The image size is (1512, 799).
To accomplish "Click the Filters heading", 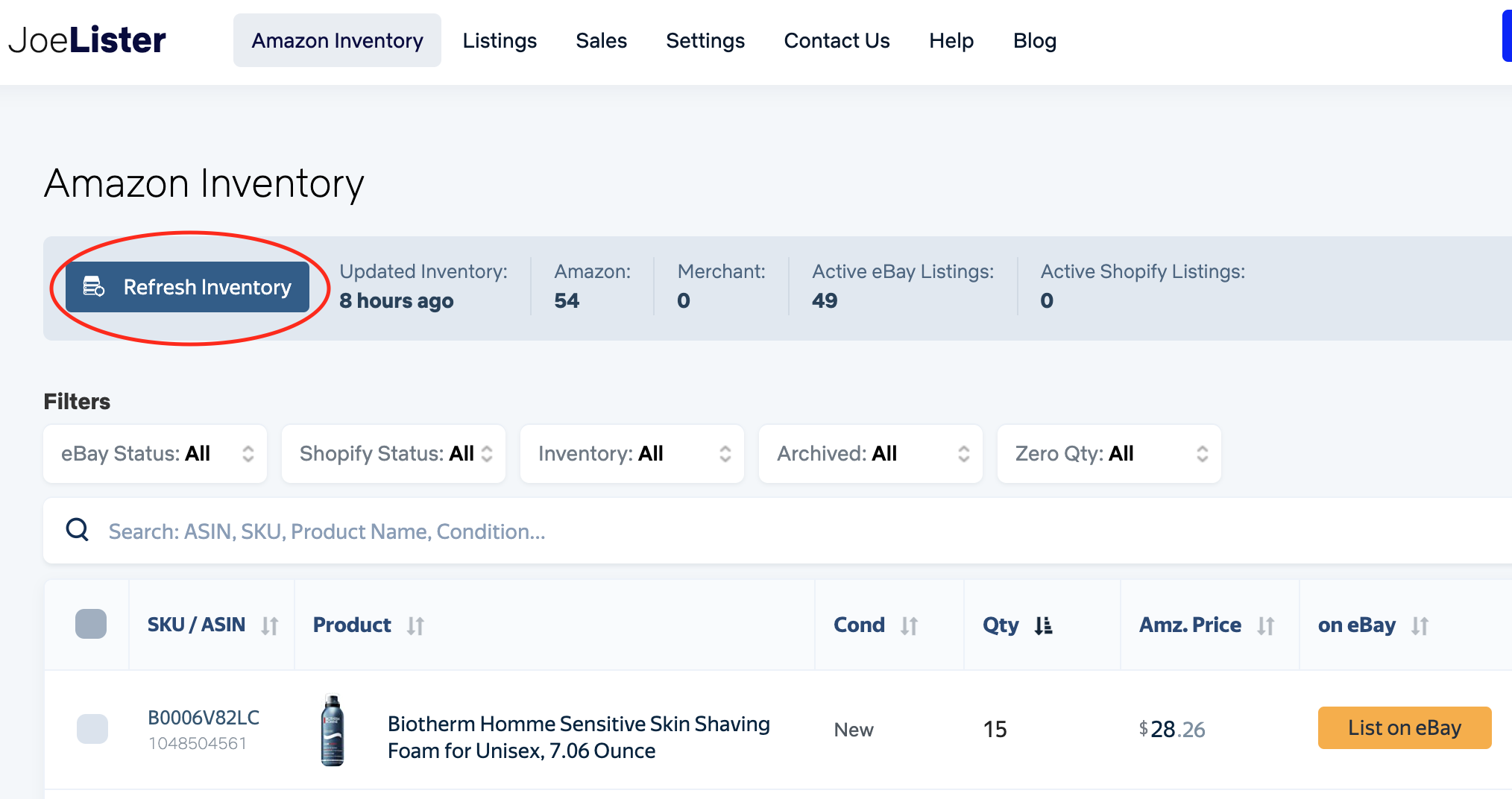I will [x=77, y=402].
